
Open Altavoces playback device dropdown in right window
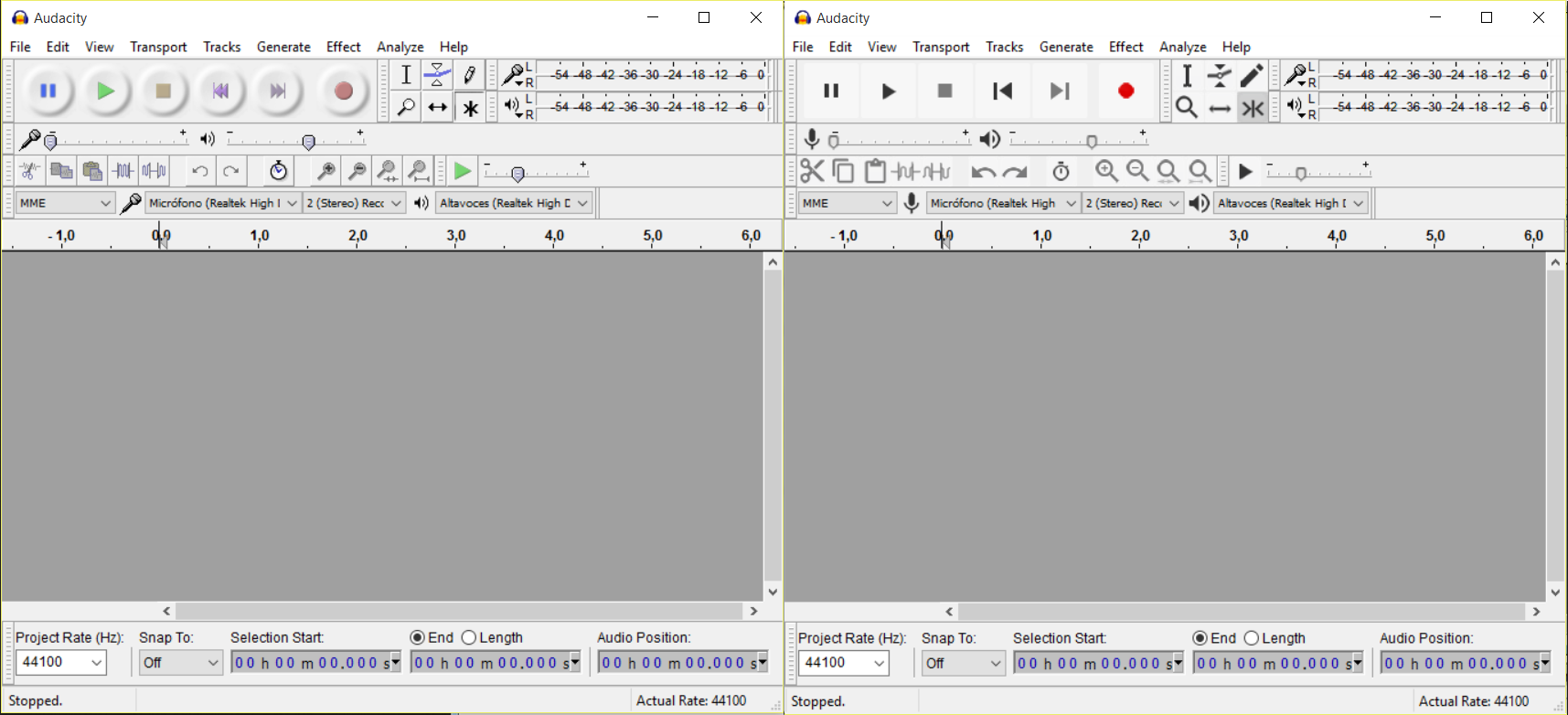1291,203
